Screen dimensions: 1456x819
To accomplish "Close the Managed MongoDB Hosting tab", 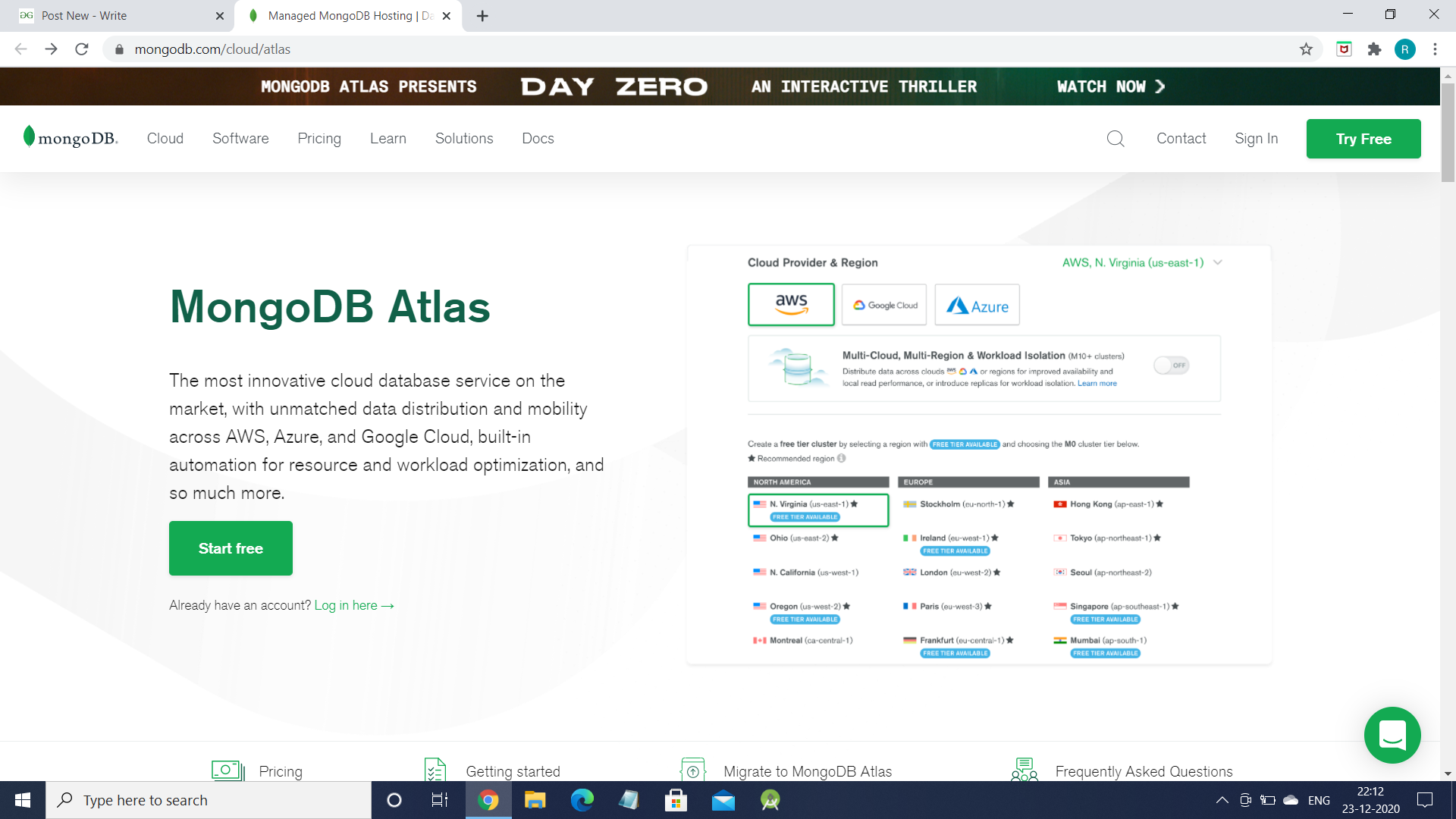I will [447, 16].
